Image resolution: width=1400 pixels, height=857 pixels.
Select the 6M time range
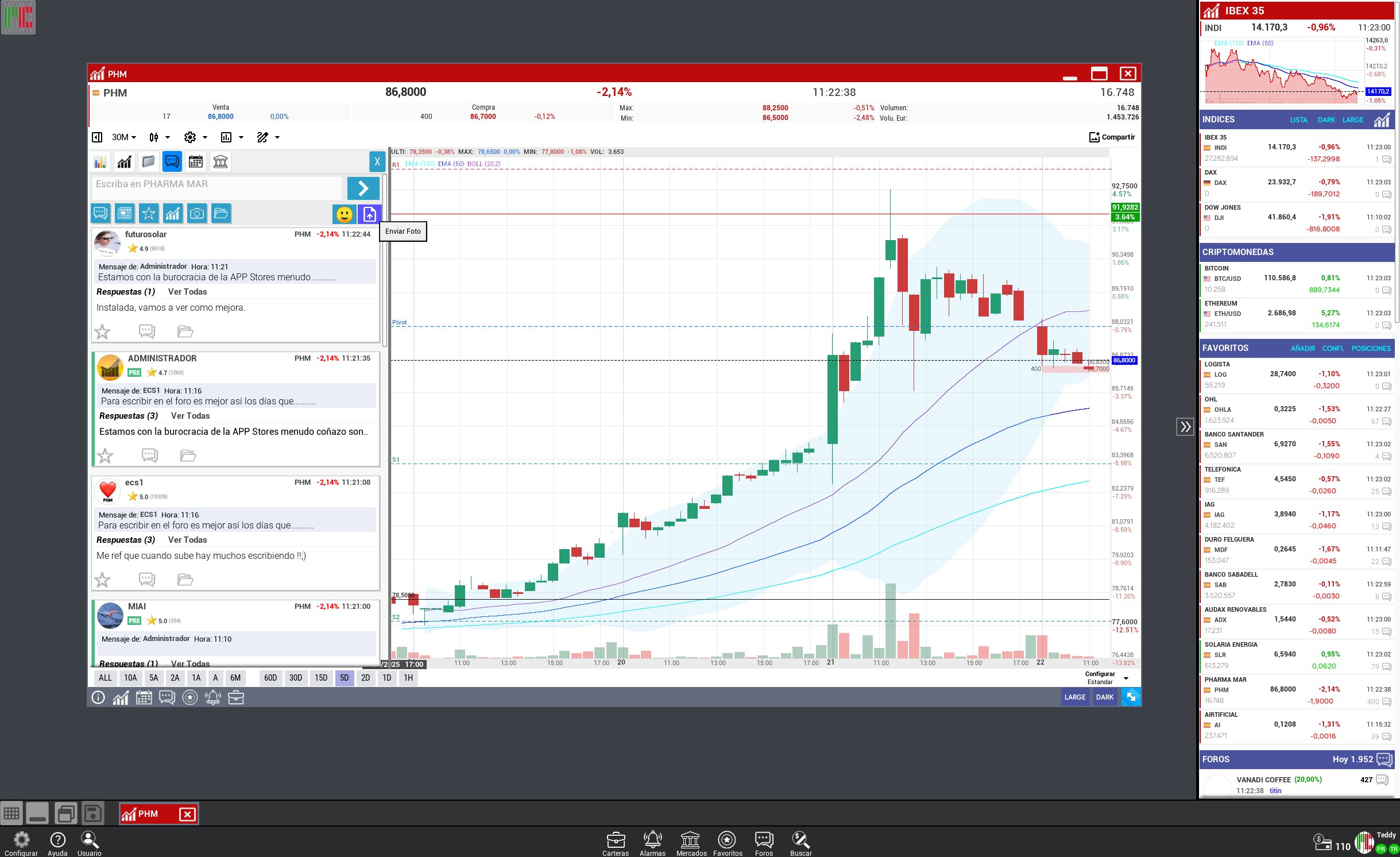[235, 678]
